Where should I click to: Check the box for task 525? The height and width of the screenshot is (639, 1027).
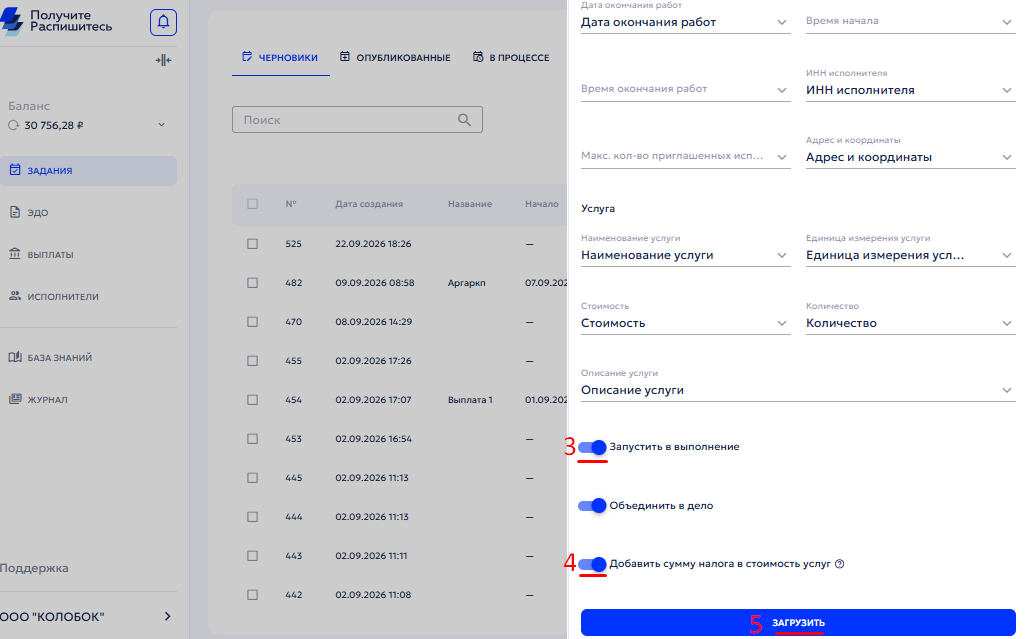pyautogui.click(x=252, y=244)
